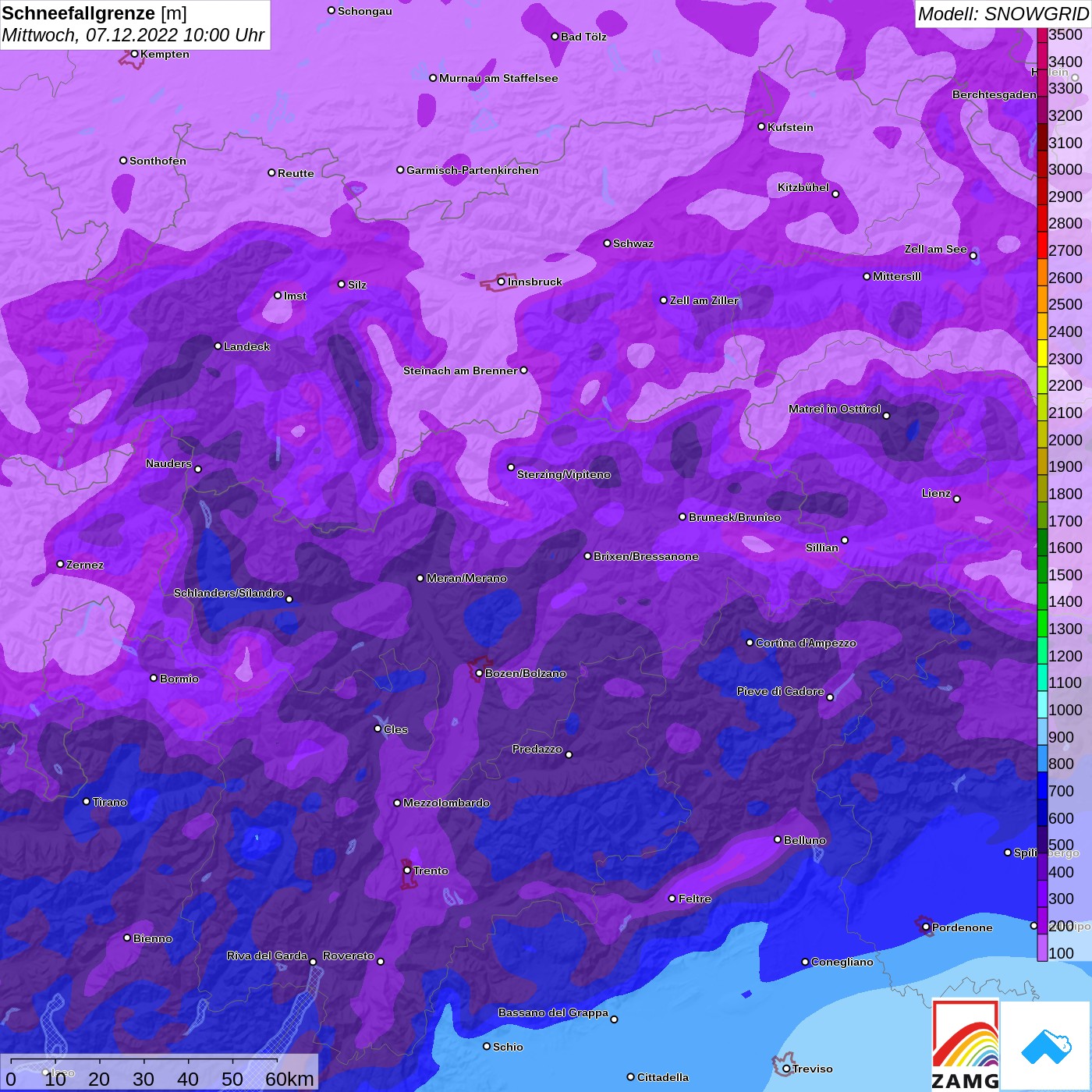Viewport: 1092px width, 1092px height.
Task: Click the 'Cittadella' label
Action: pyautogui.click(x=663, y=1077)
